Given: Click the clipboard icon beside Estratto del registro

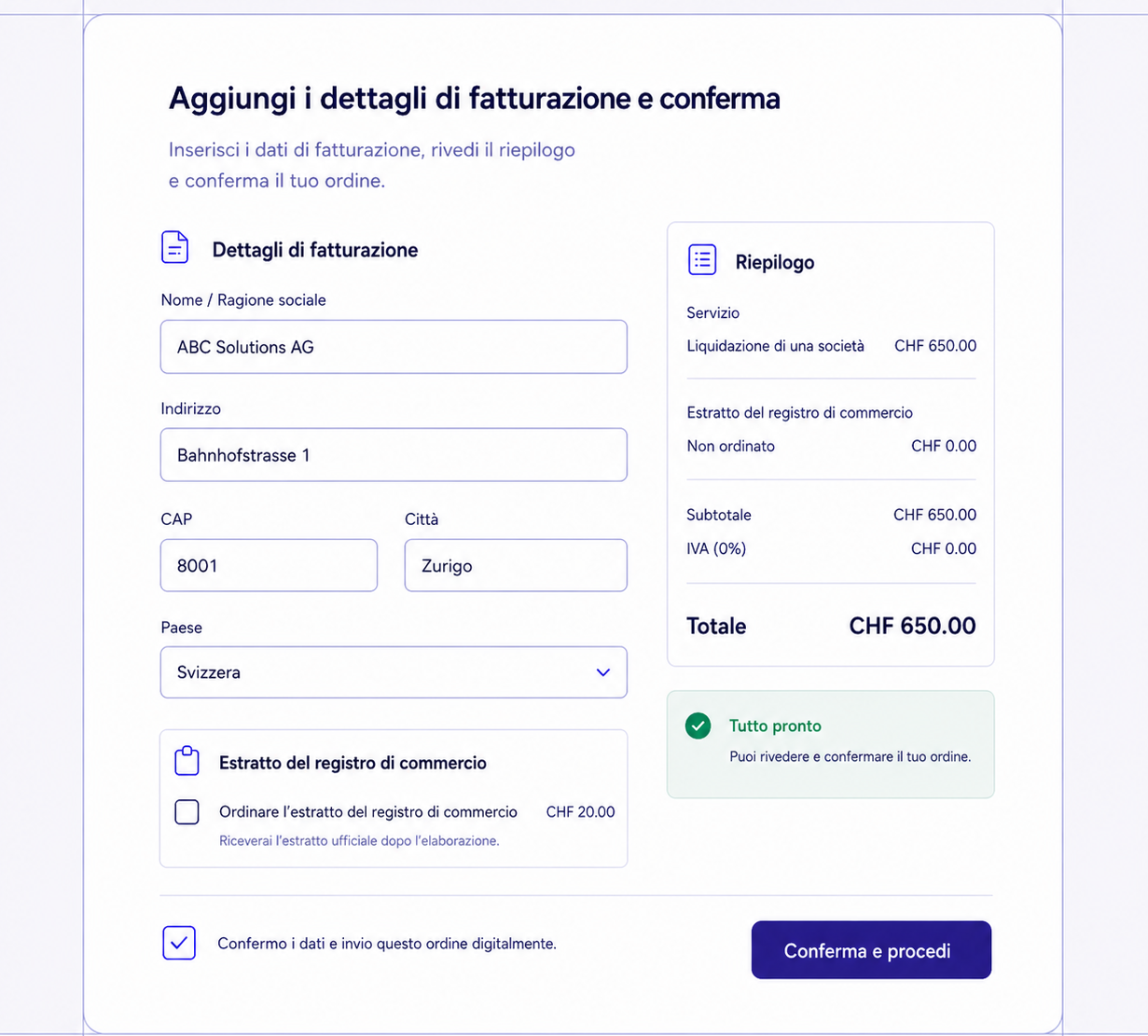Looking at the screenshot, I should tap(187, 761).
